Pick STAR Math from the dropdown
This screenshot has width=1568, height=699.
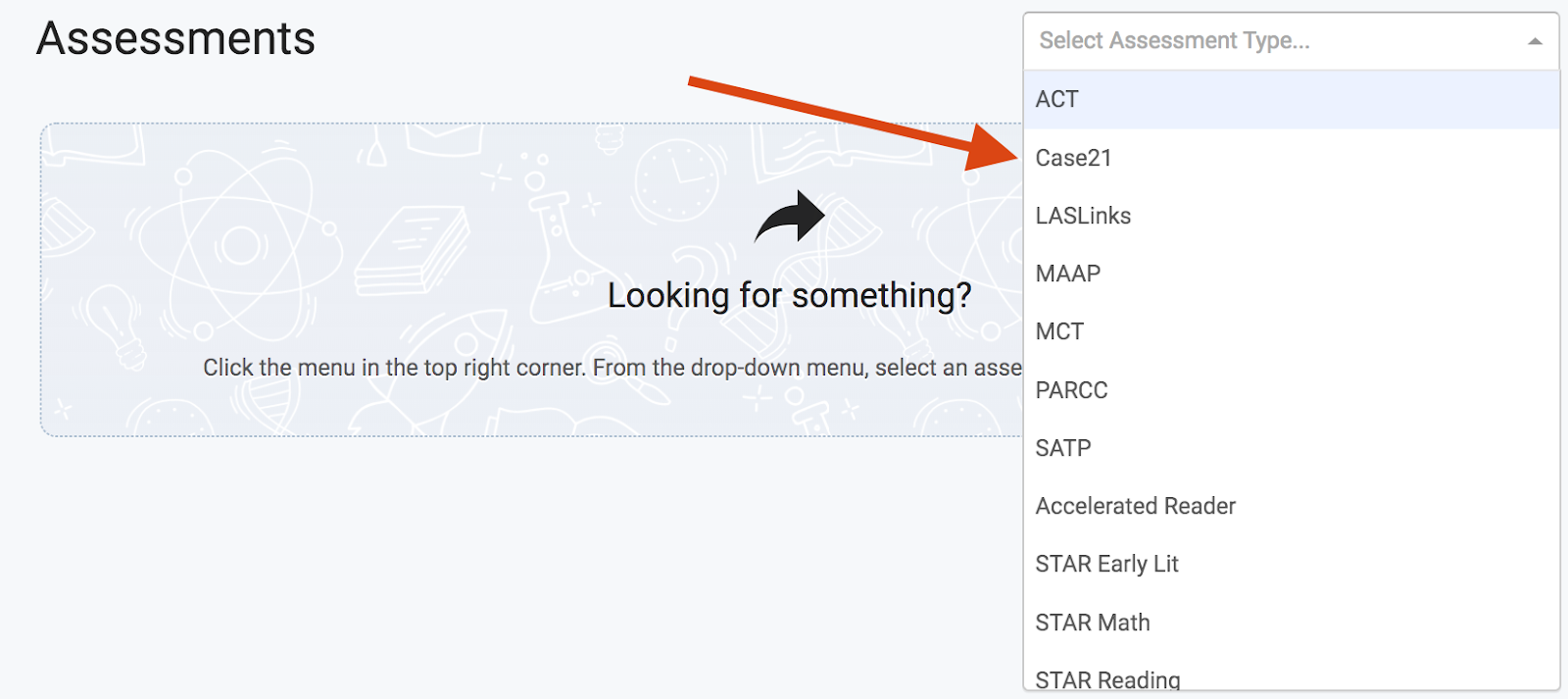(x=1291, y=623)
